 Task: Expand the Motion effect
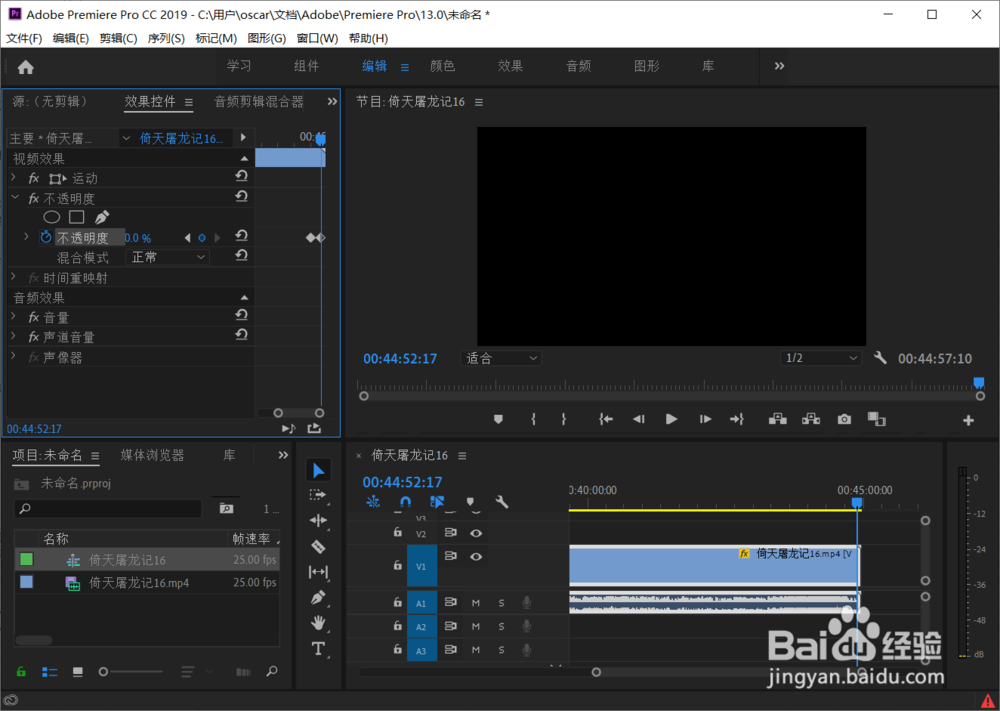[x=14, y=177]
